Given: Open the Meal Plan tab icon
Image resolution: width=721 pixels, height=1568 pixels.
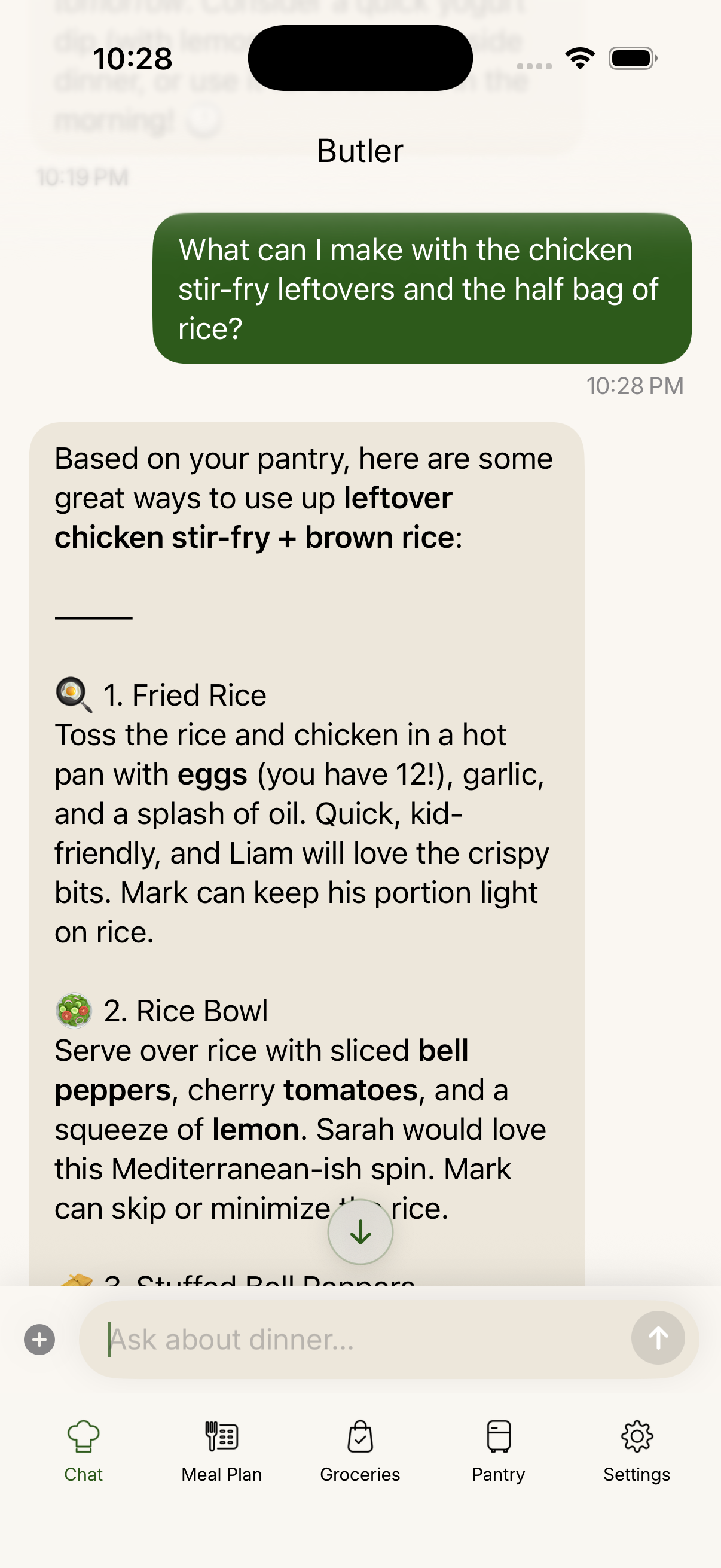Looking at the screenshot, I should pyautogui.click(x=221, y=1436).
